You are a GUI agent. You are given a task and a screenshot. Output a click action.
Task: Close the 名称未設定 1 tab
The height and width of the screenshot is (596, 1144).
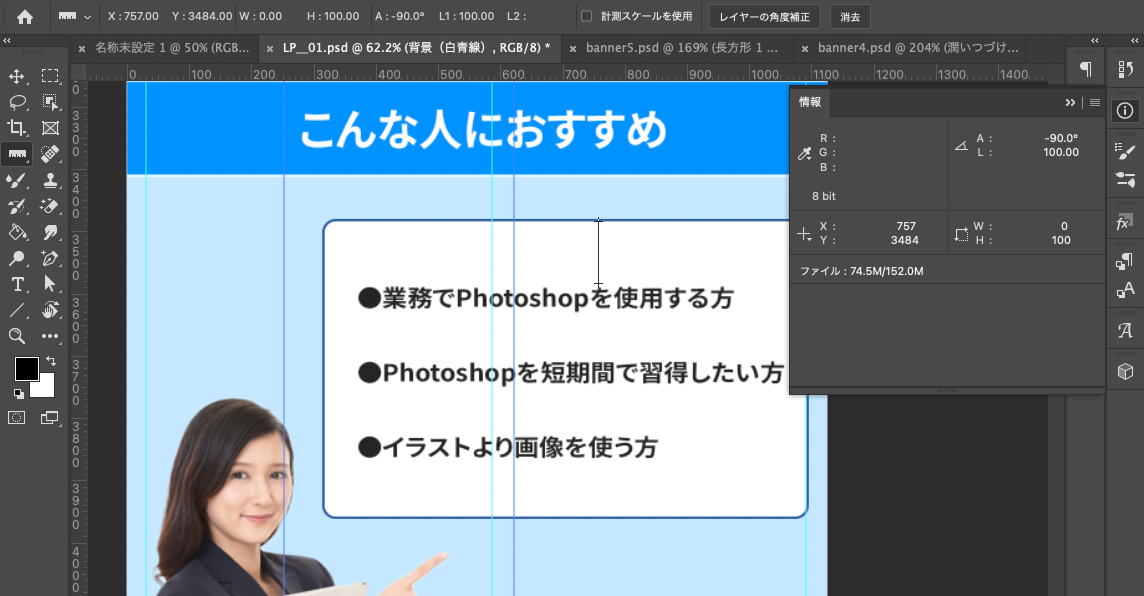pos(82,49)
